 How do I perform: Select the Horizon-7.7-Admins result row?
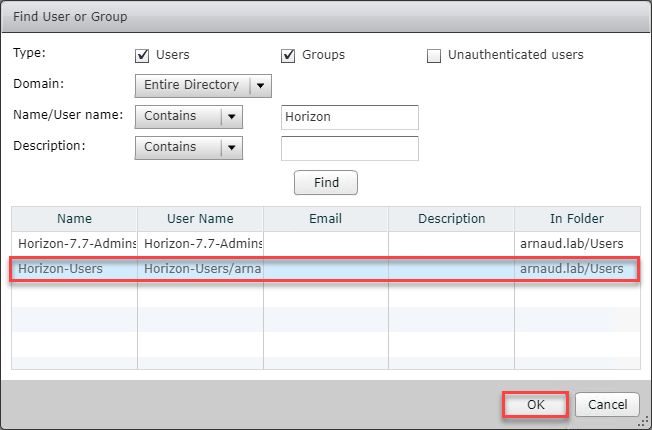pos(74,243)
